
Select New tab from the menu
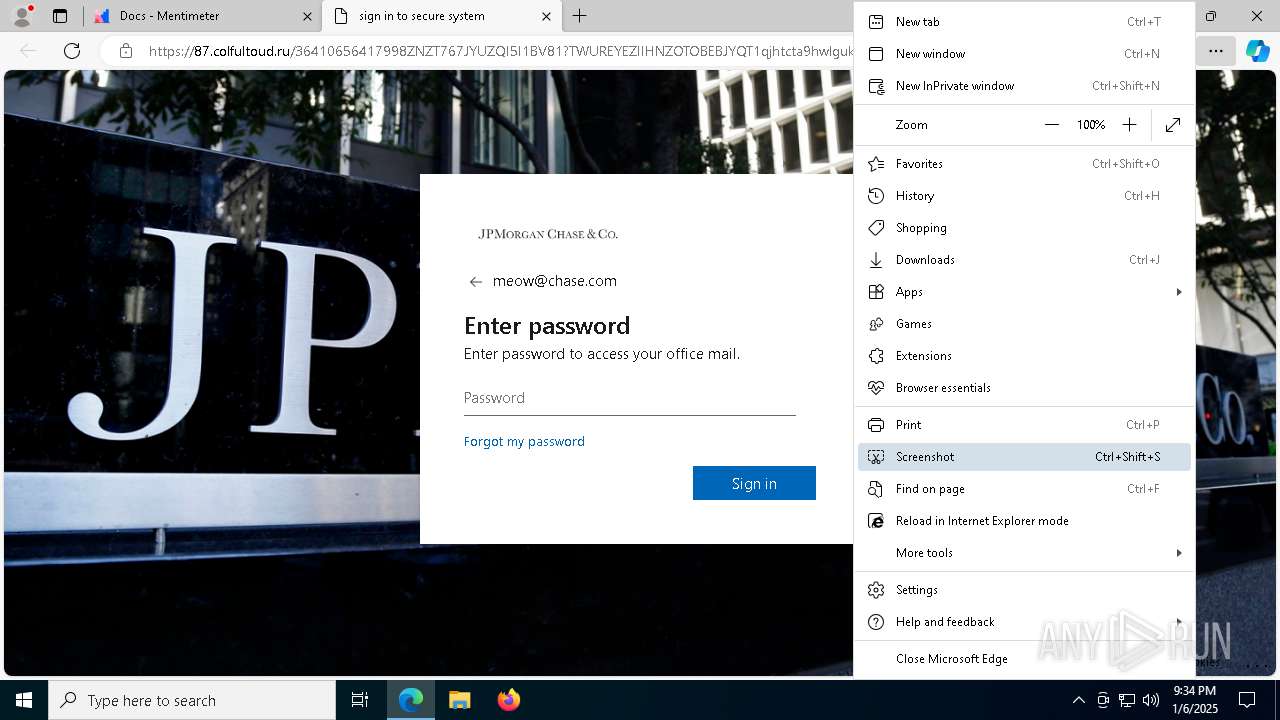click(x=1024, y=22)
